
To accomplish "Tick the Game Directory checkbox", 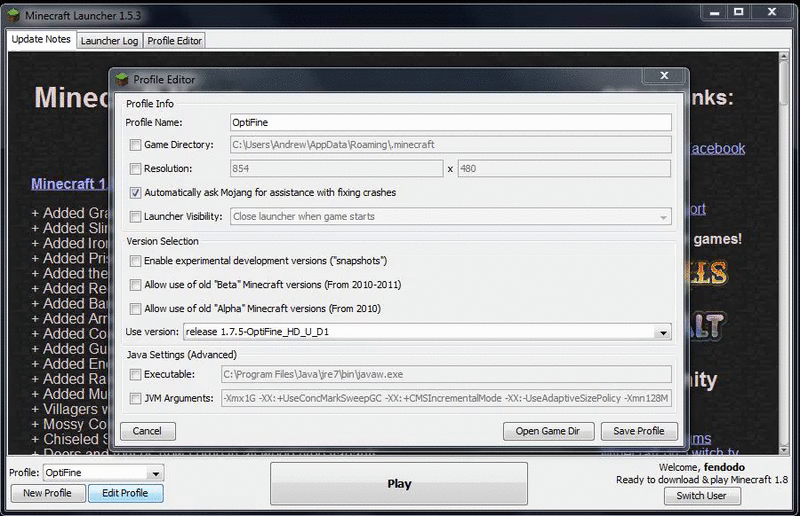I will coord(135,145).
